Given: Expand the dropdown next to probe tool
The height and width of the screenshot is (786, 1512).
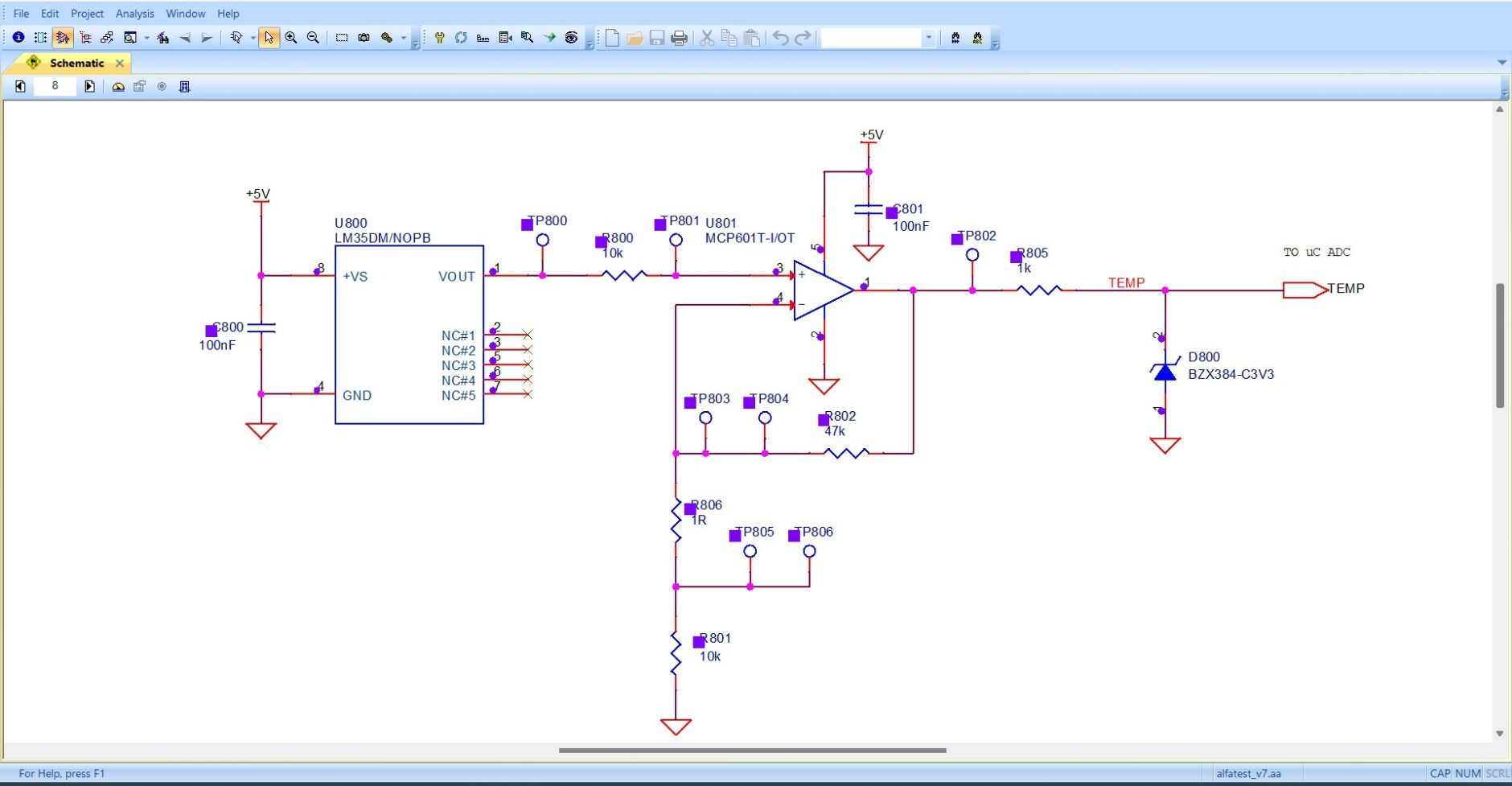Looking at the screenshot, I should click(x=253, y=38).
